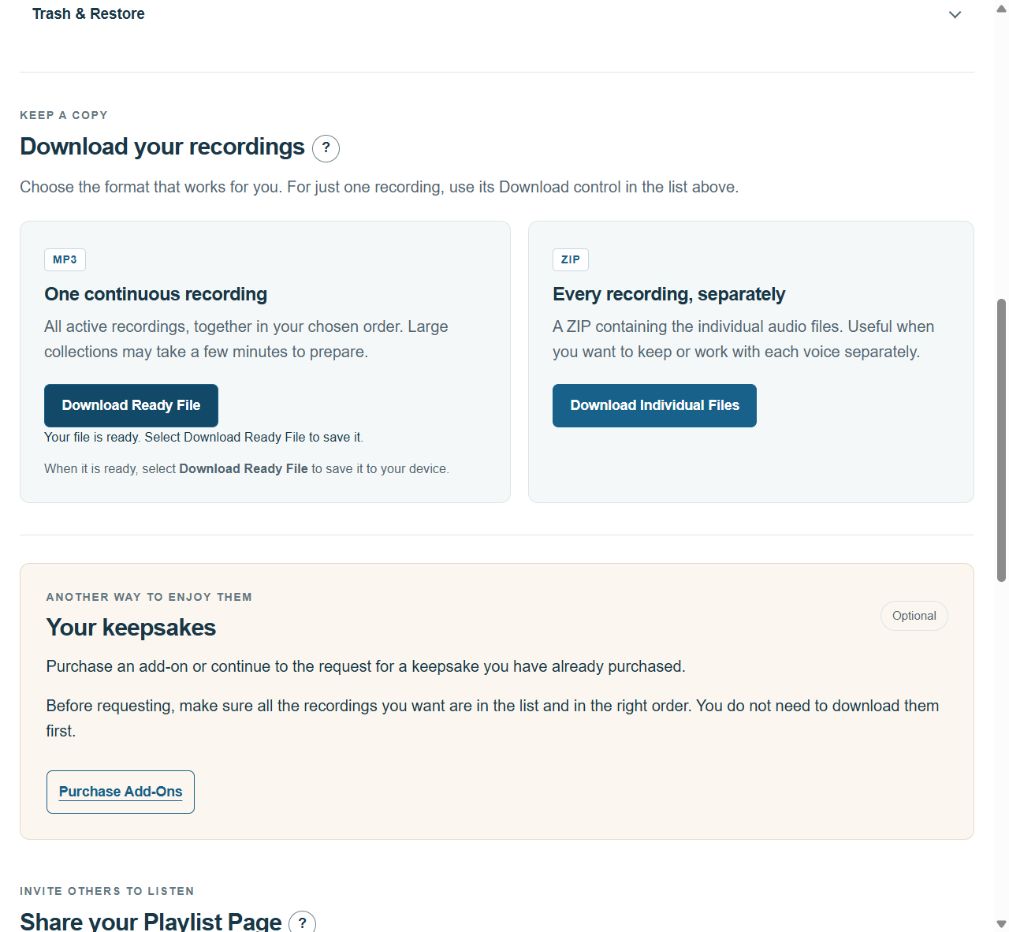Click the INVITE OTHERS TO LISTEN label
1009x932 pixels.
(107, 891)
